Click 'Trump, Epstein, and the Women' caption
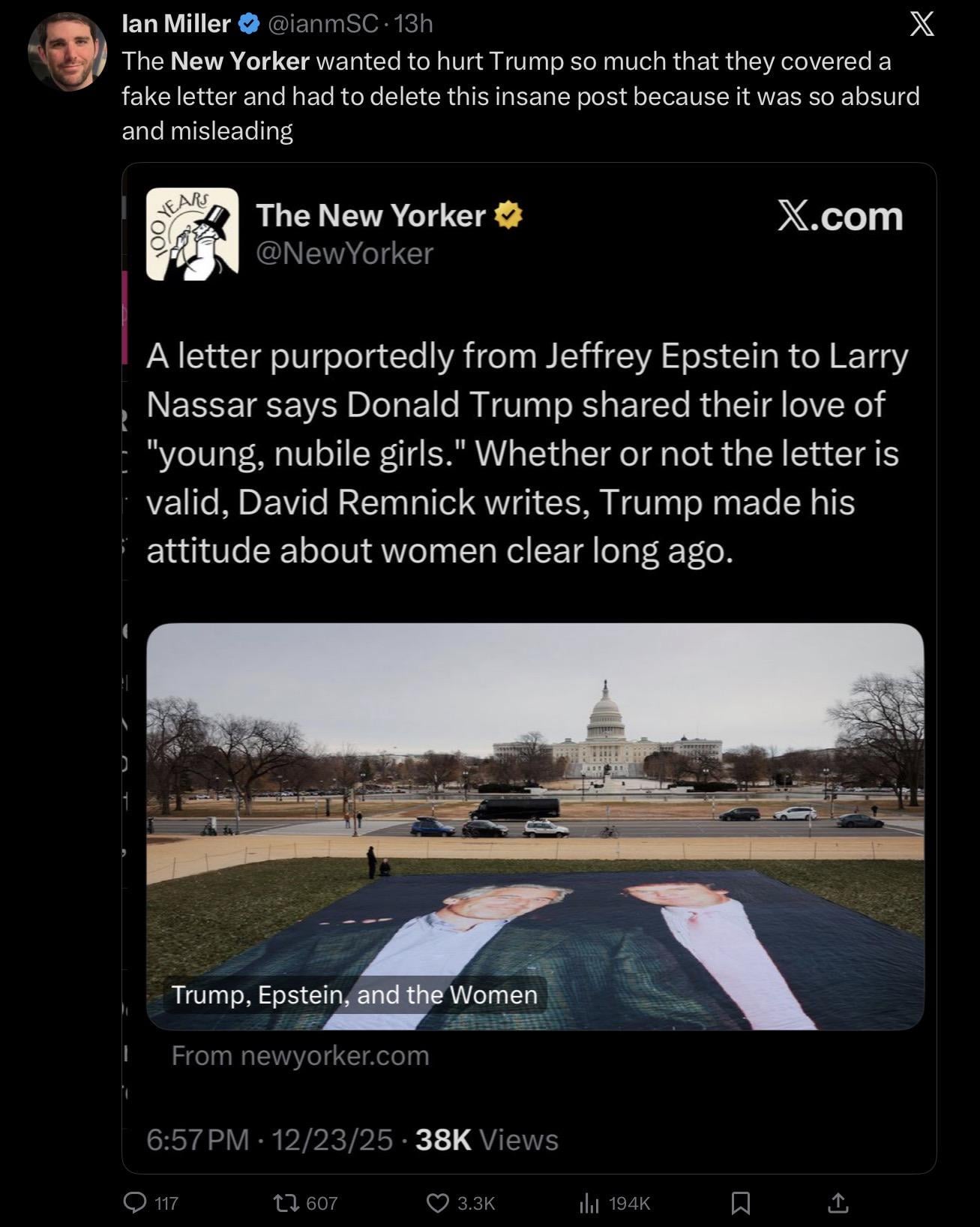980x1227 pixels. pos(355,994)
